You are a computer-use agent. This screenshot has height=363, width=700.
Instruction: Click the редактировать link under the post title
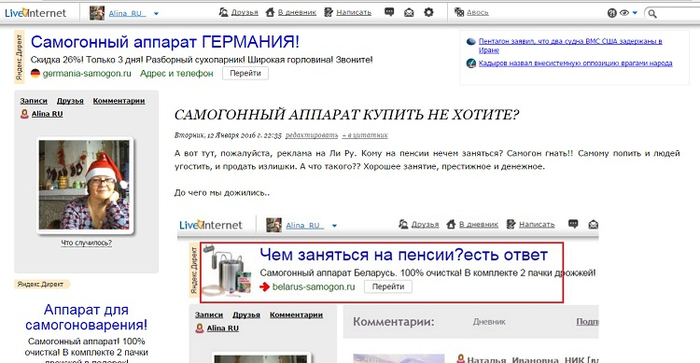point(312,135)
